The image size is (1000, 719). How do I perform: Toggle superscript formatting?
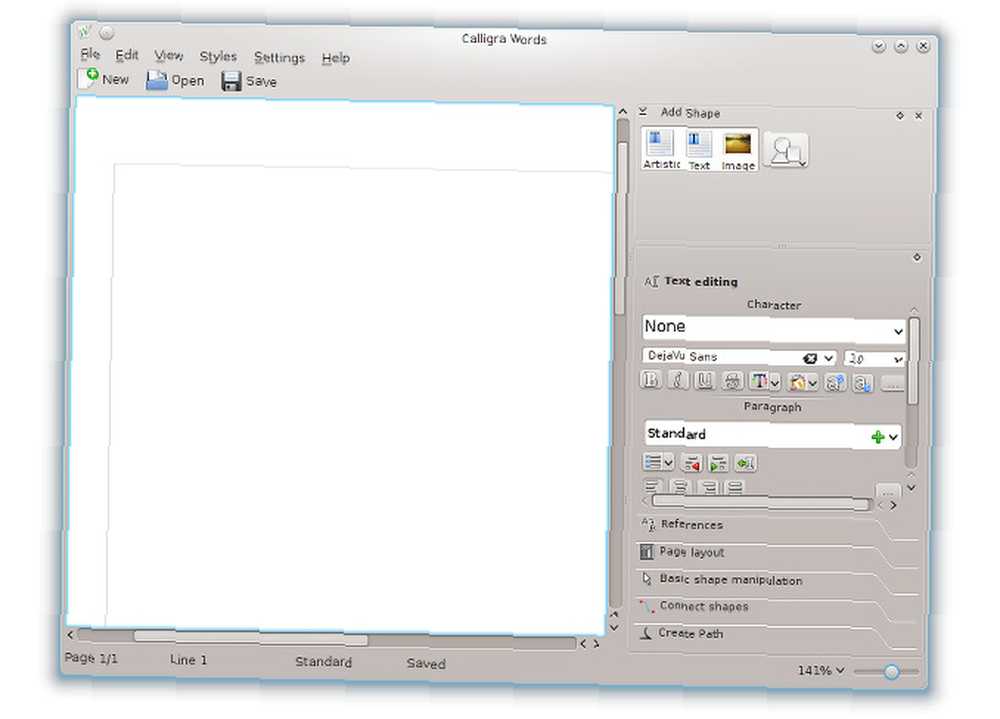point(835,383)
